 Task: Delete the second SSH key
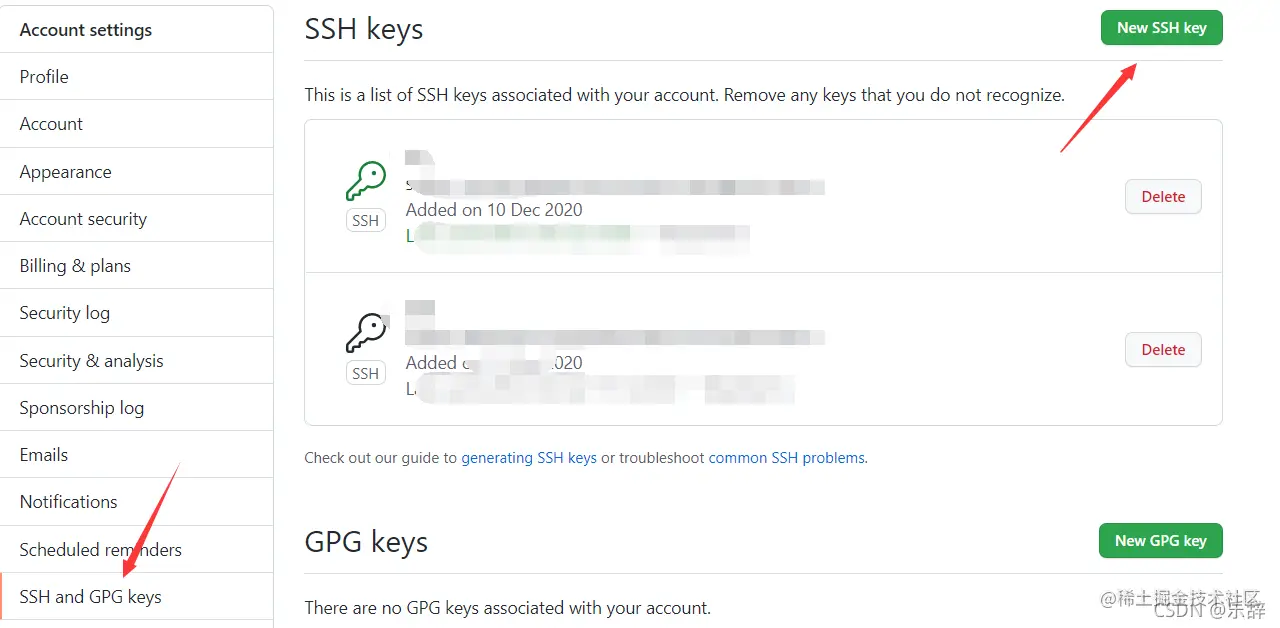pos(1163,350)
